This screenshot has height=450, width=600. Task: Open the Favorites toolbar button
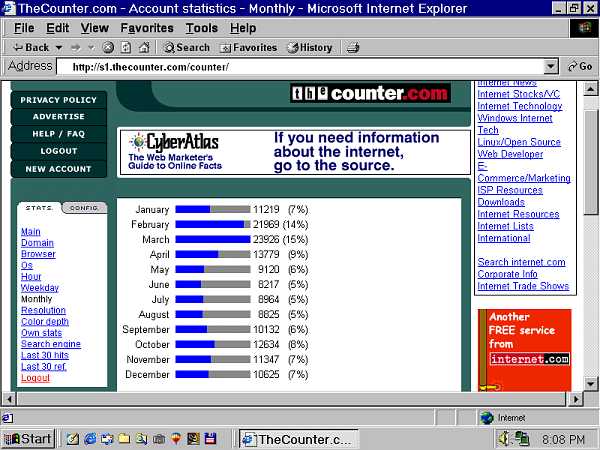click(248, 47)
